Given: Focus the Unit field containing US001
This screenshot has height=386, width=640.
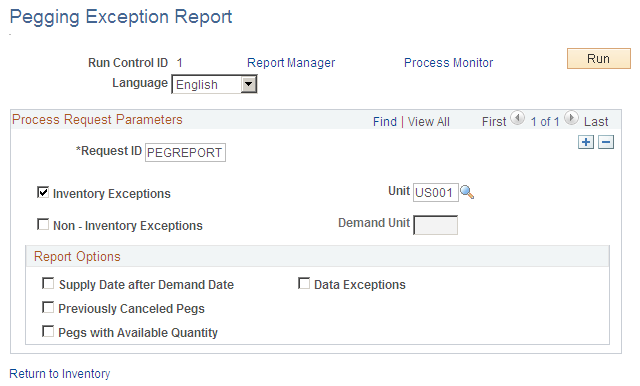Looking at the screenshot, I should point(436,192).
